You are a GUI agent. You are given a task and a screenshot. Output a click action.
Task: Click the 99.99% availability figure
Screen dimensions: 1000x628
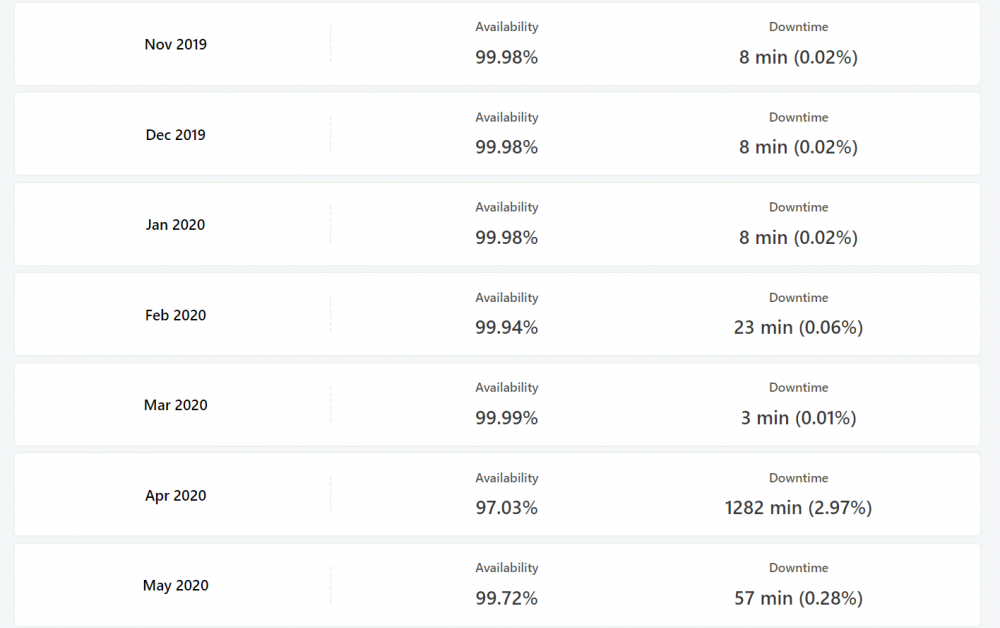pyautogui.click(x=506, y=418)
